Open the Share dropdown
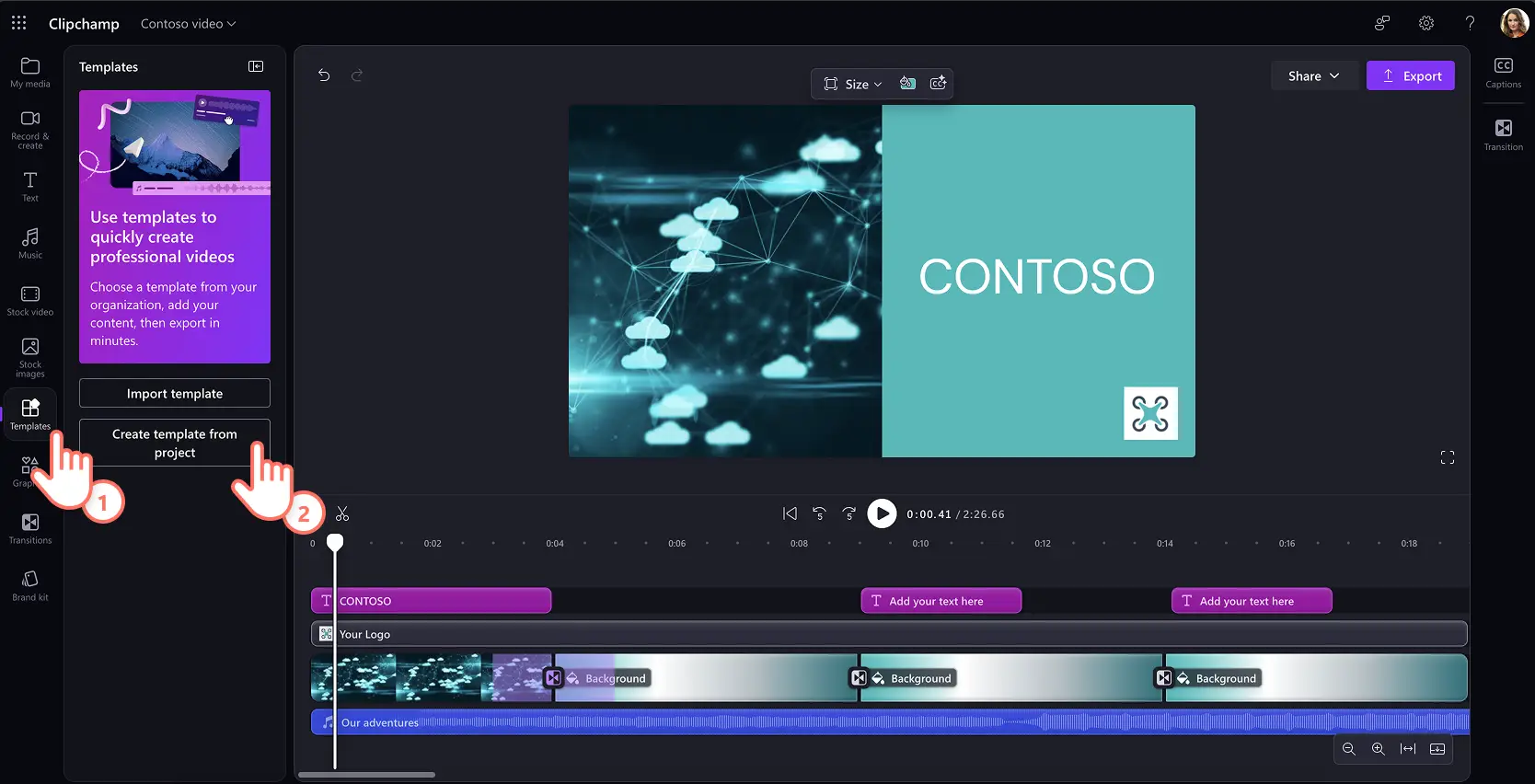1535x784 pixels. coord(1314,76)
